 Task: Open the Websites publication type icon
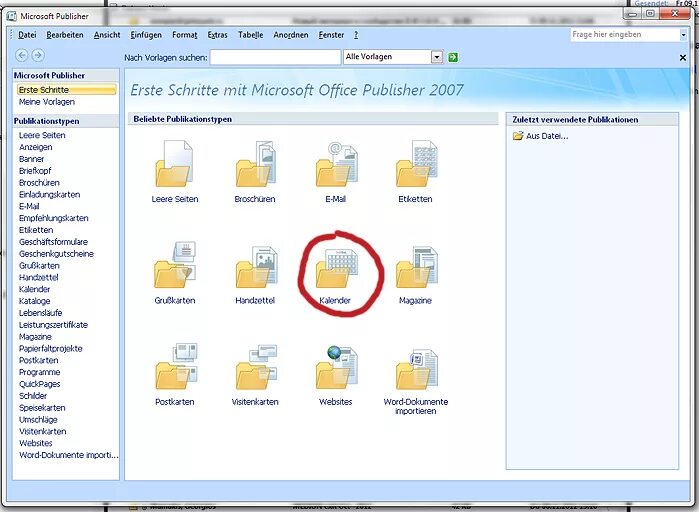[x=337, y=367]
